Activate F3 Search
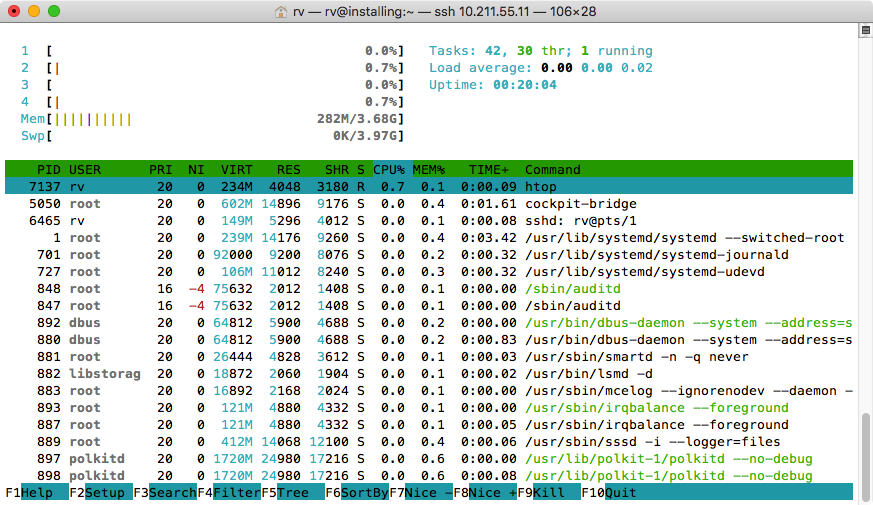This screenshot has height=505, width=873. point(165,493)
